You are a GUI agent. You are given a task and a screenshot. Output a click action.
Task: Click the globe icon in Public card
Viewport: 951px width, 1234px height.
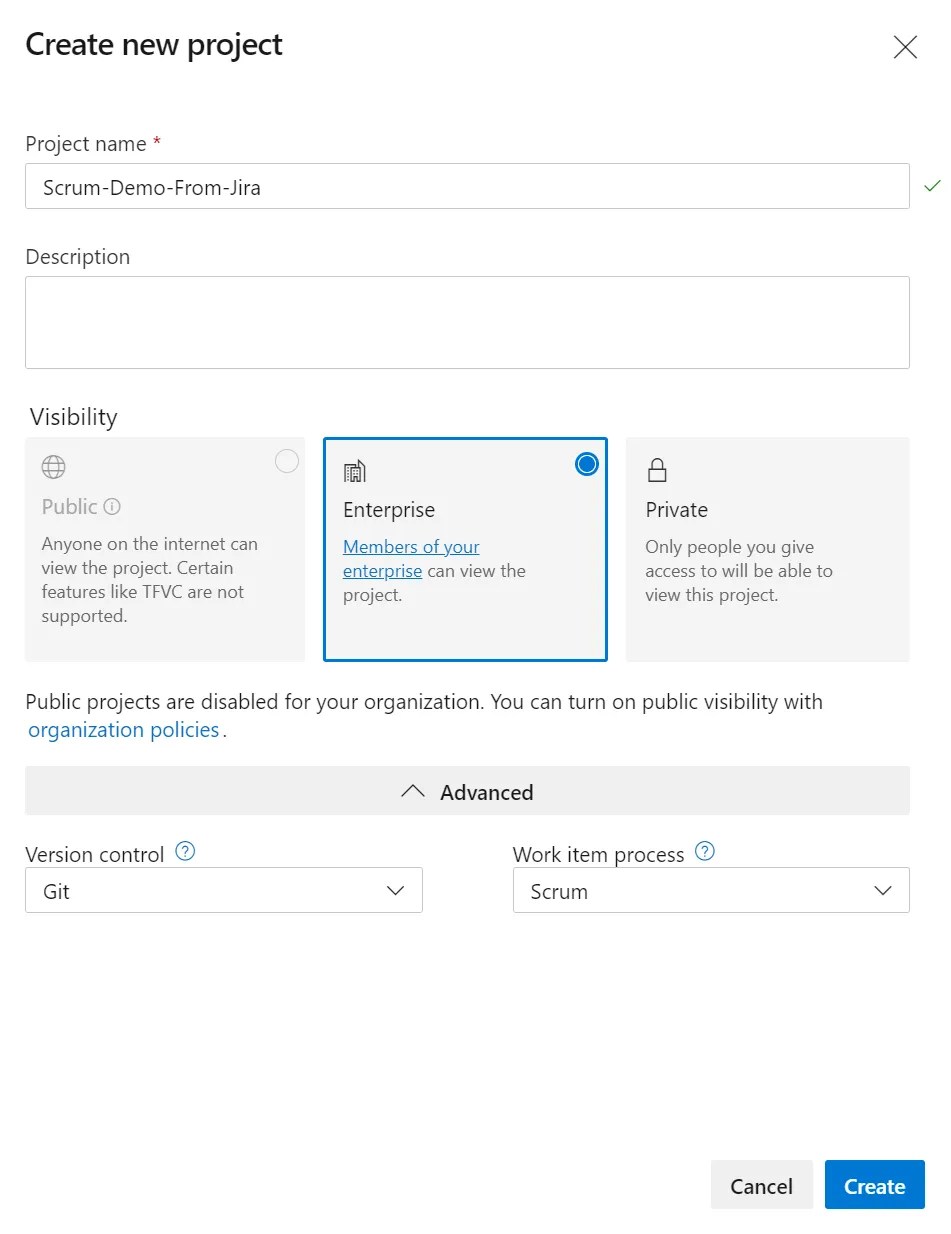[53, 467]
